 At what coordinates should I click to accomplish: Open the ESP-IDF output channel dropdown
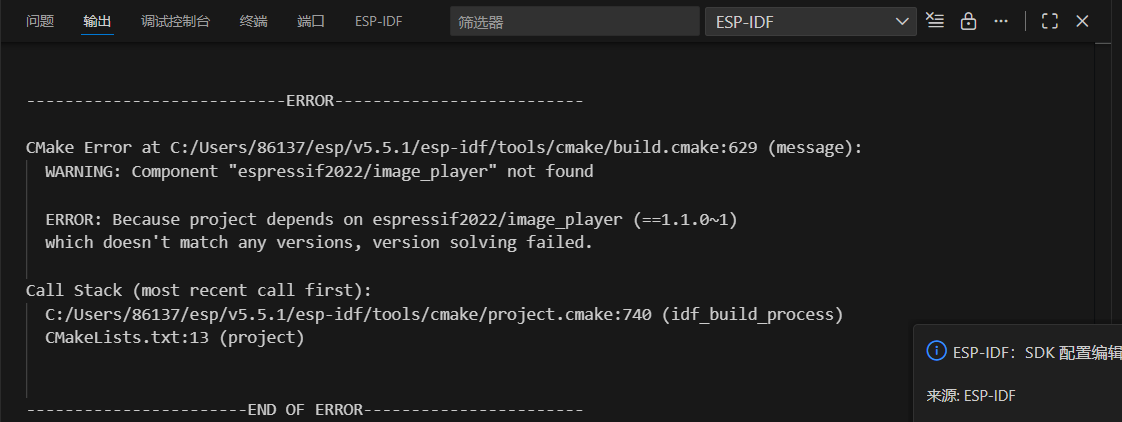(810, 21)
